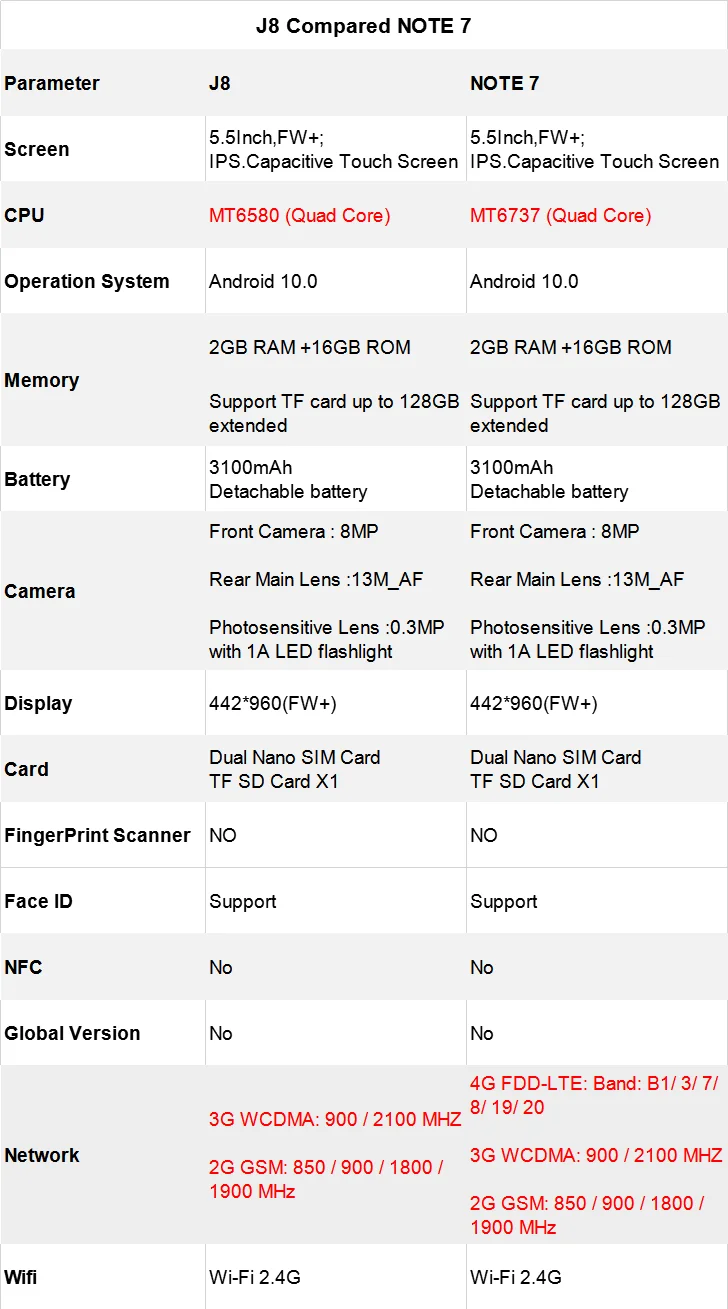This screenshot has width=728, height=1309.
Task: Click J8's Face ID Support cell
Action: pos(336,901)
